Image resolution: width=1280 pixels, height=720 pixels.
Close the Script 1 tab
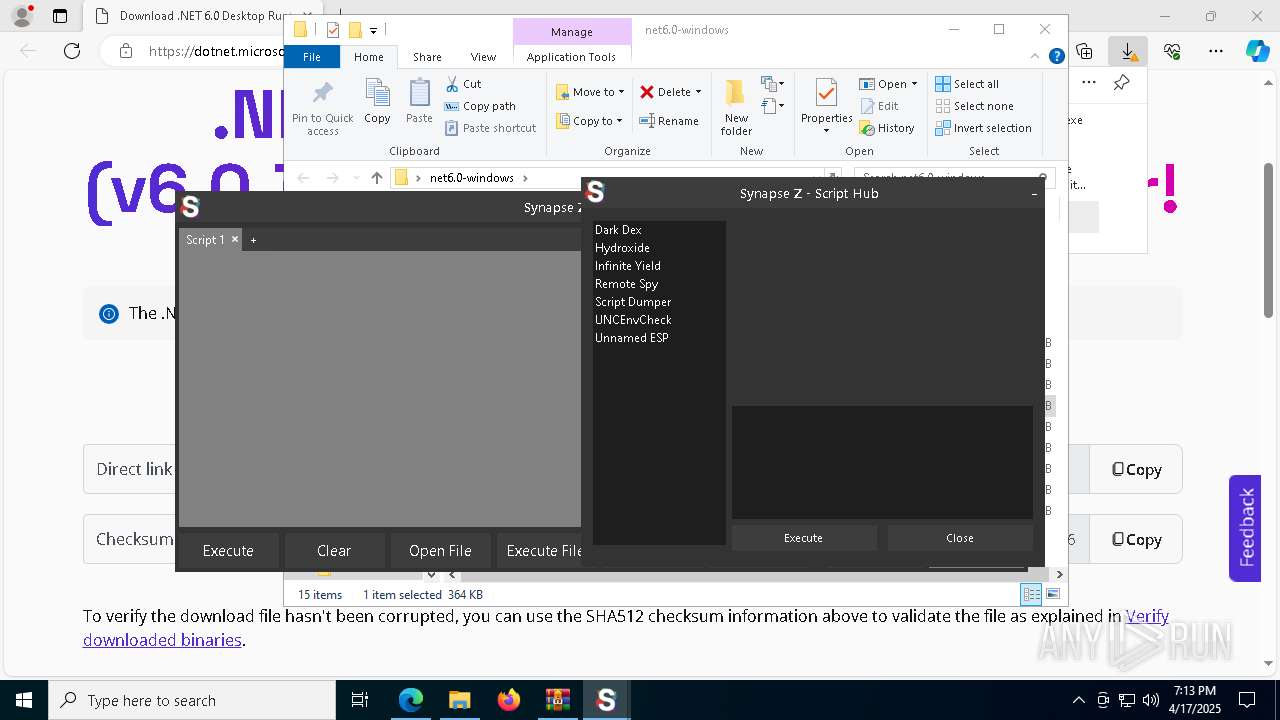[x=235, y=239]
